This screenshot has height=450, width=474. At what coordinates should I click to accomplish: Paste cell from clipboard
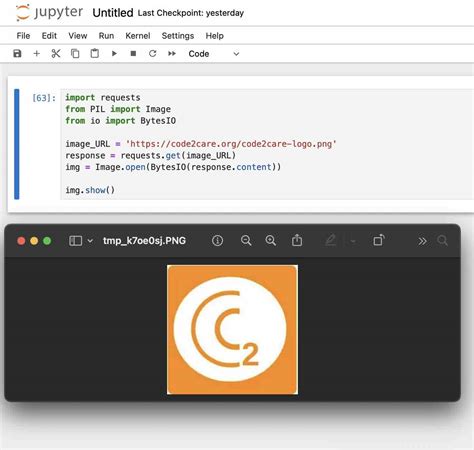tap(95, 53)
